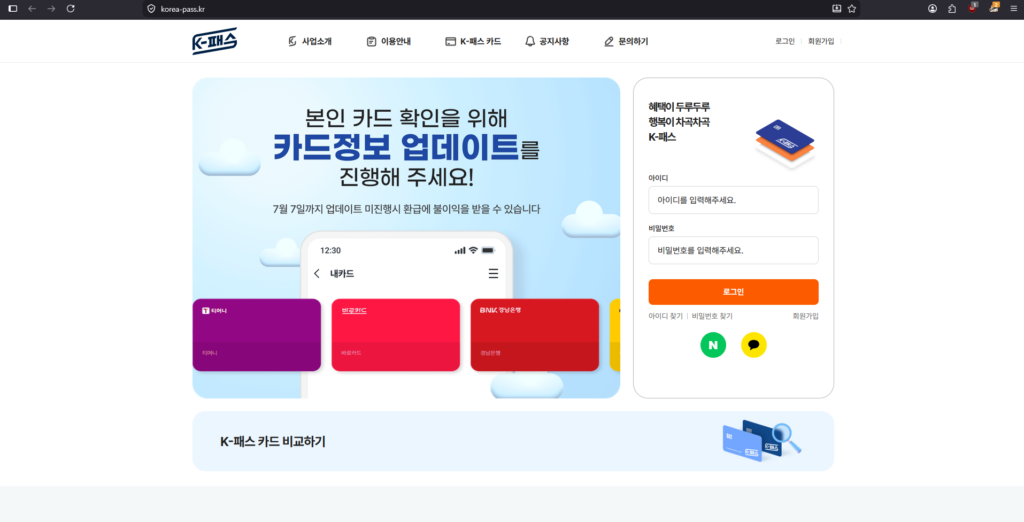The height and width of the screenshot is (522, 1024).
Task: Select the red 바로카드 card
Action: pos(396,334)
